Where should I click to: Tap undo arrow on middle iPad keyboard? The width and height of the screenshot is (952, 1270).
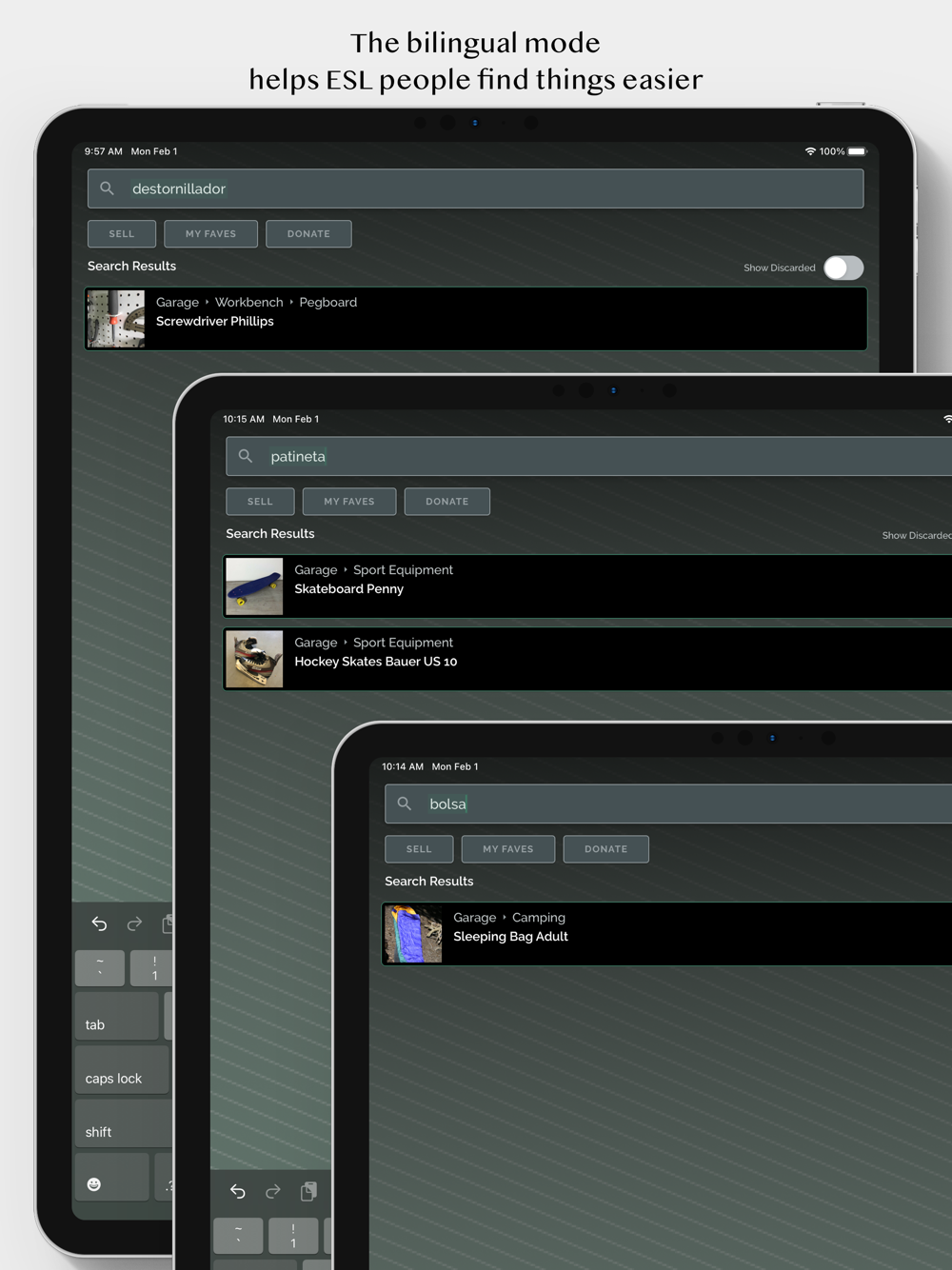tap(238, 1191)
